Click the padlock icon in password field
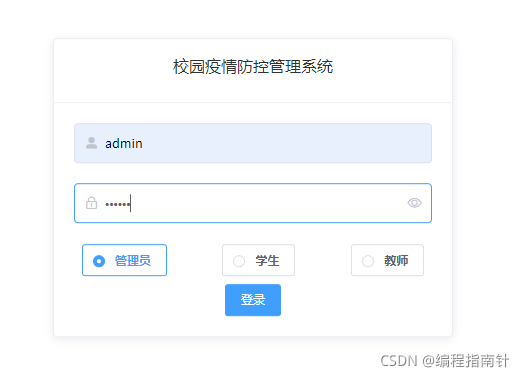 (91, 203)
